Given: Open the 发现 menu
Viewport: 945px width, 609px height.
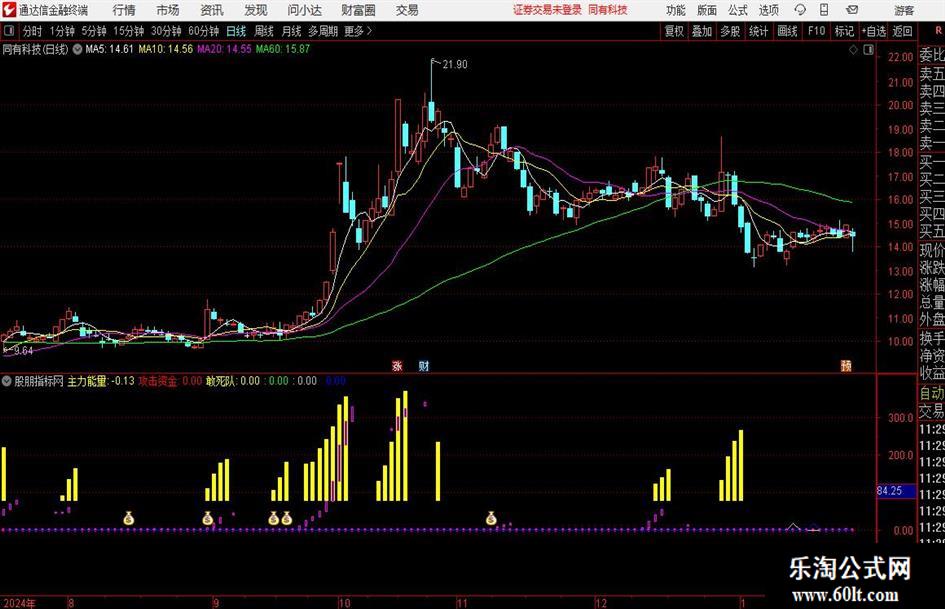Looking at the screenshot, I should click(256, 10).
